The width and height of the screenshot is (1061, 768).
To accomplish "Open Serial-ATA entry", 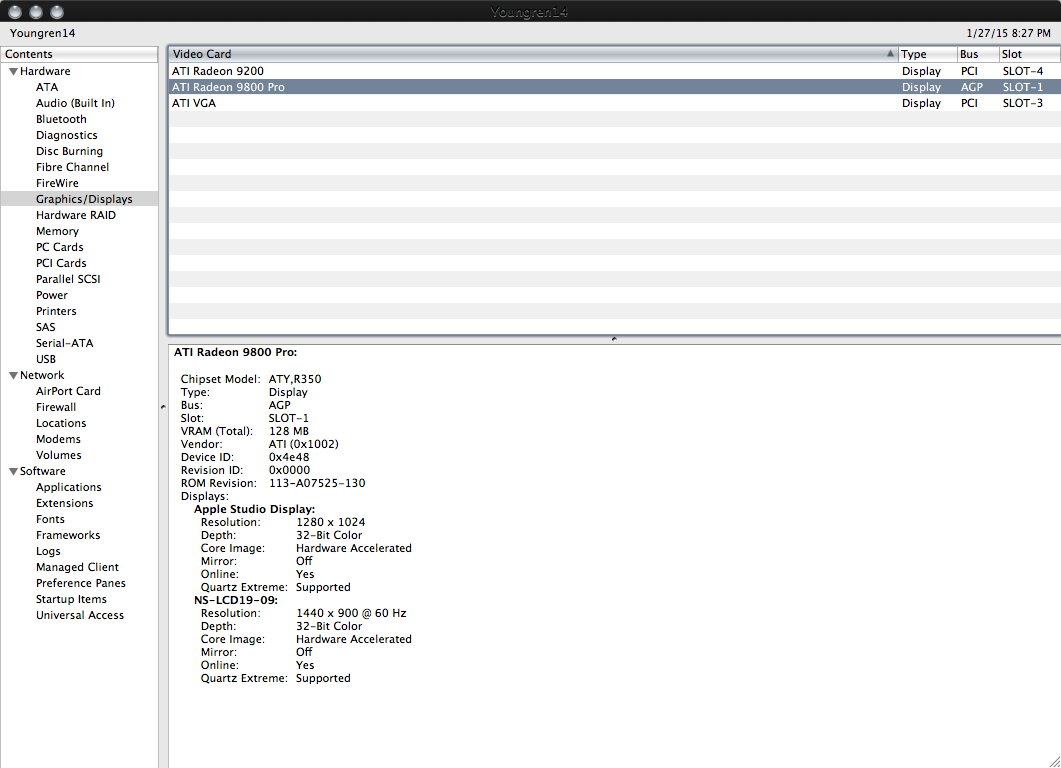I will coord(64,343).
